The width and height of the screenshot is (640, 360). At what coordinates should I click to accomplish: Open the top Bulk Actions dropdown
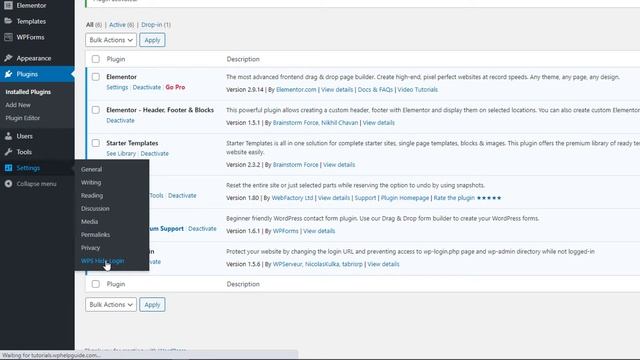pos(111,40)
